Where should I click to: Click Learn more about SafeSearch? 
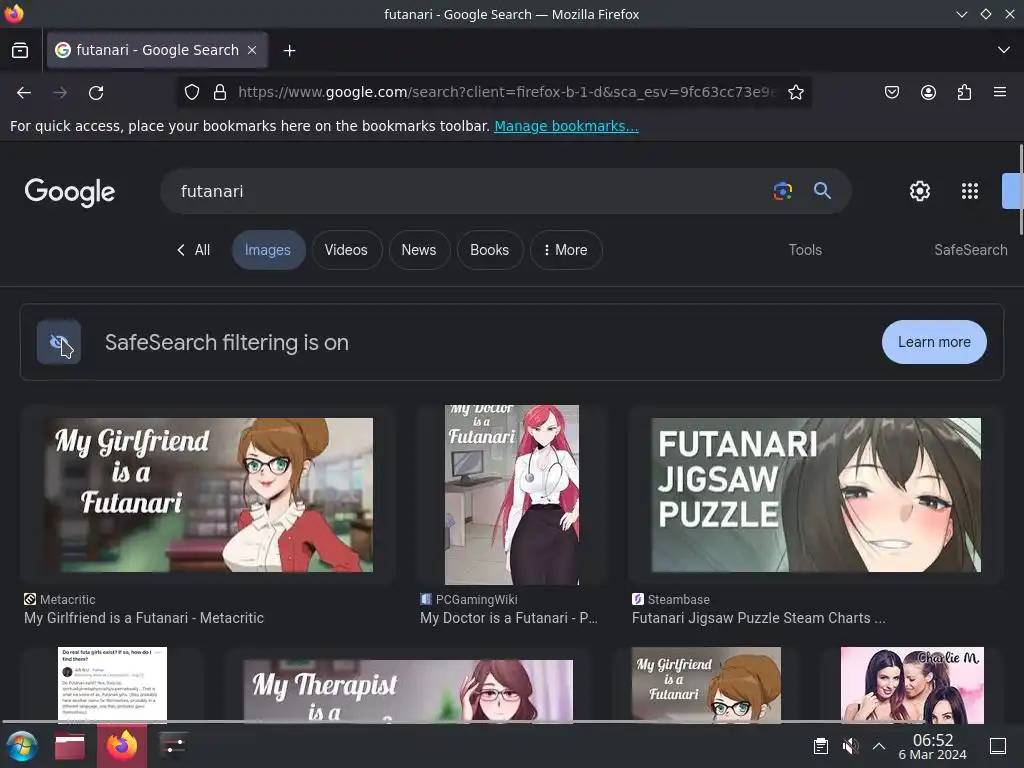(x=934, y=342)
